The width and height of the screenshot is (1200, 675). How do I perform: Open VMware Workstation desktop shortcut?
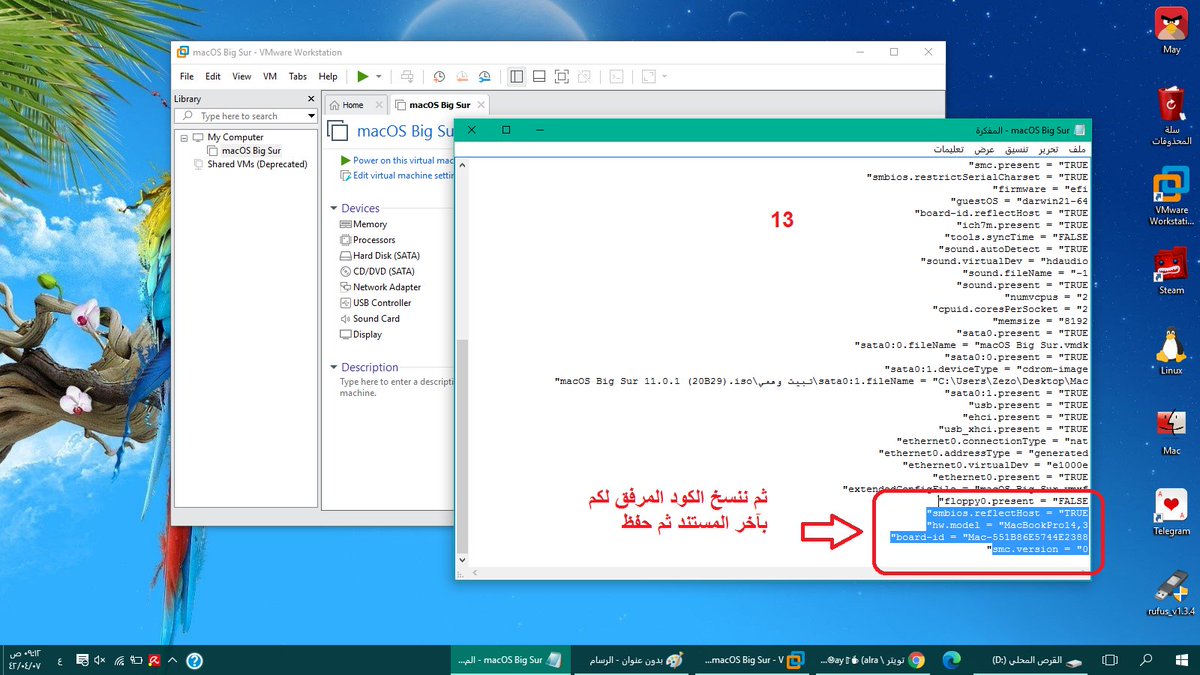point(1171,196)
